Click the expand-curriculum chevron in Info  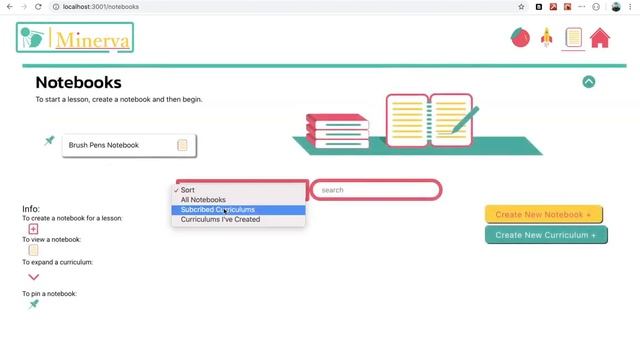(34, 277)
